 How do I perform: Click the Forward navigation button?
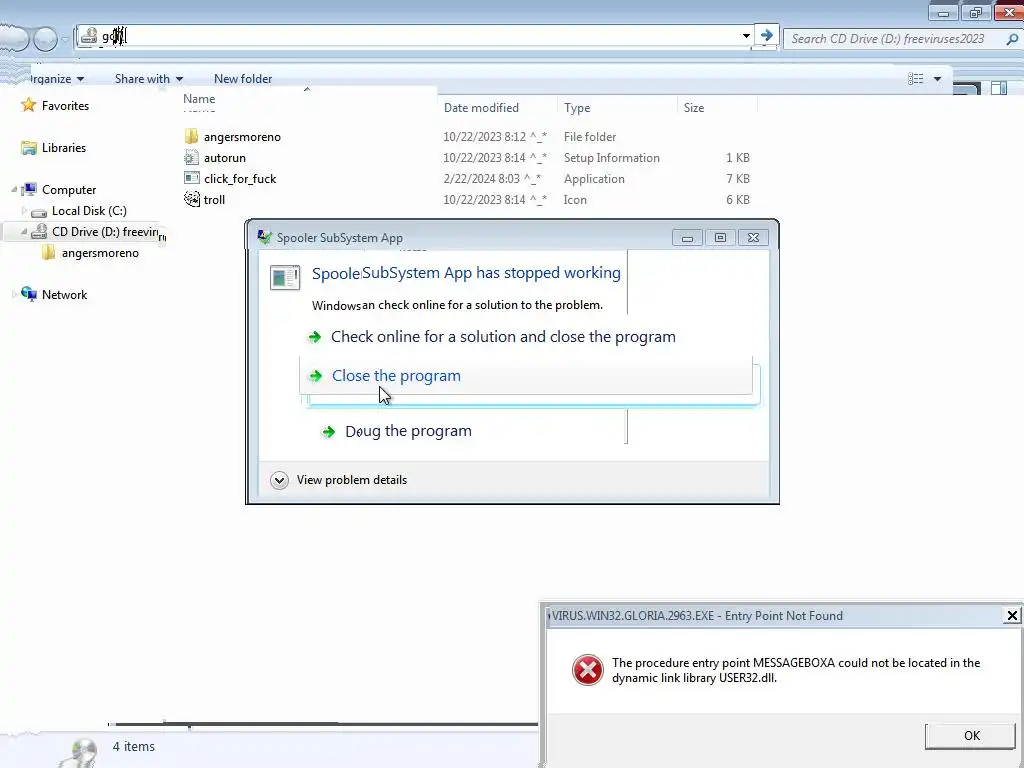click(45, 39)
